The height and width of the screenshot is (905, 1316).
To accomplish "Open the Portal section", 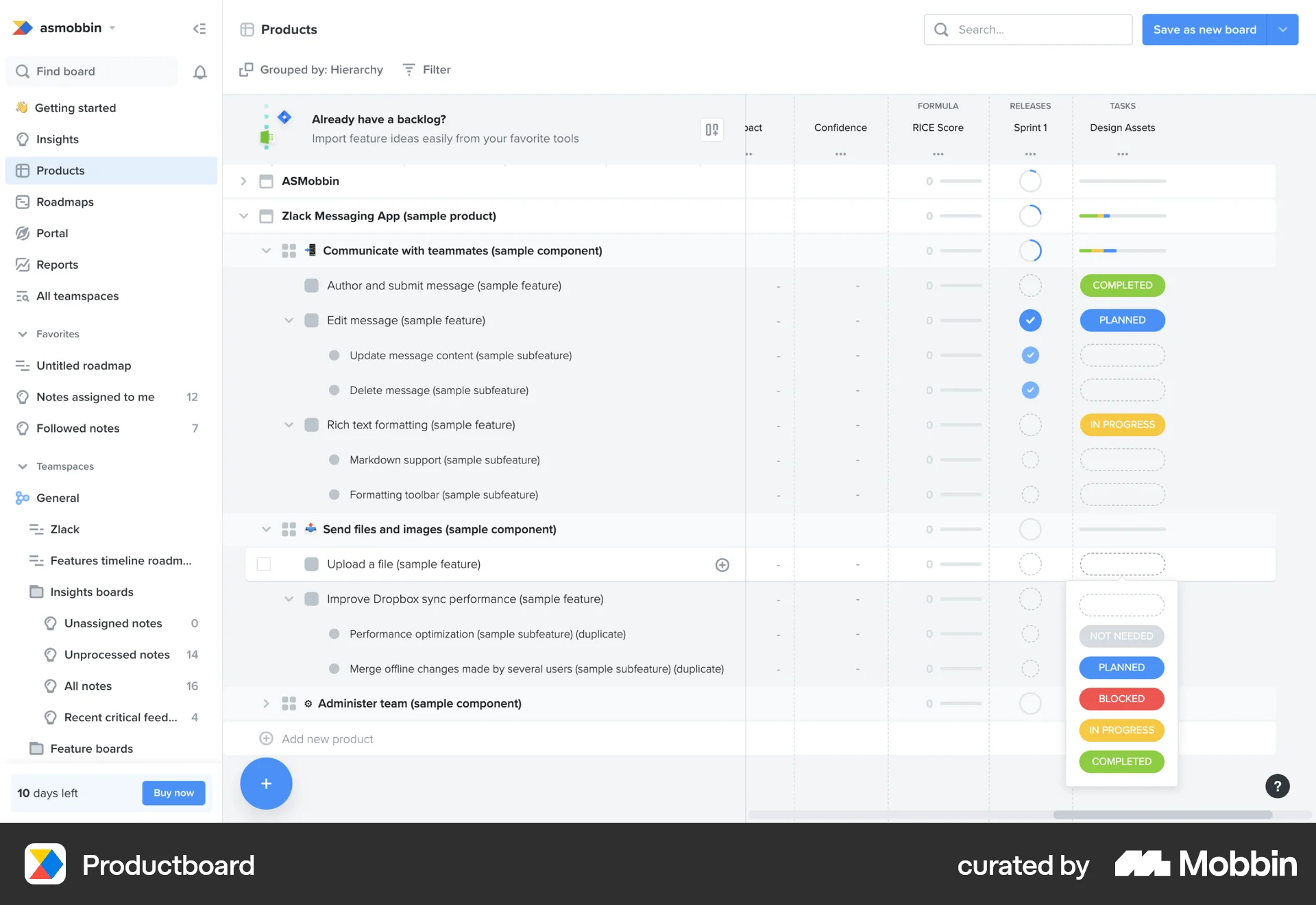I will tap(51, 233).
